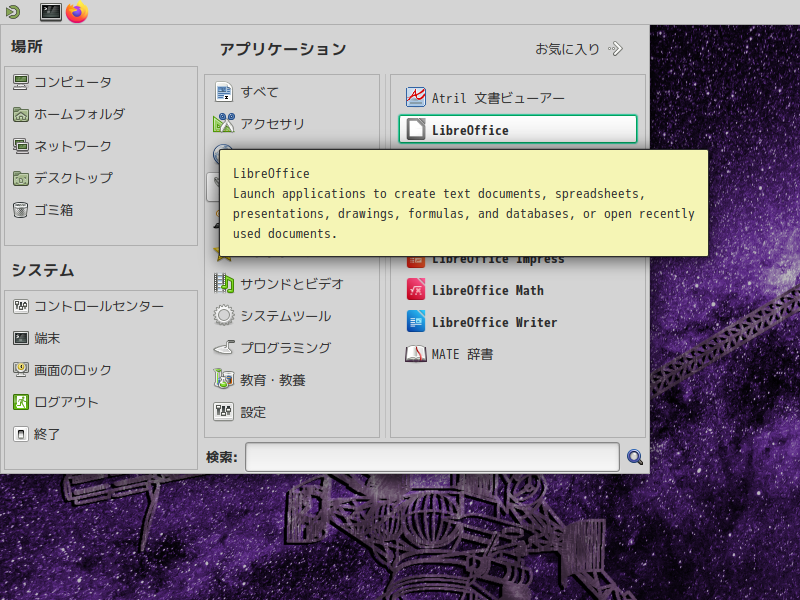The image size is (800, 600).
Task: Click MATE 辞書 label
Action: 462,354
